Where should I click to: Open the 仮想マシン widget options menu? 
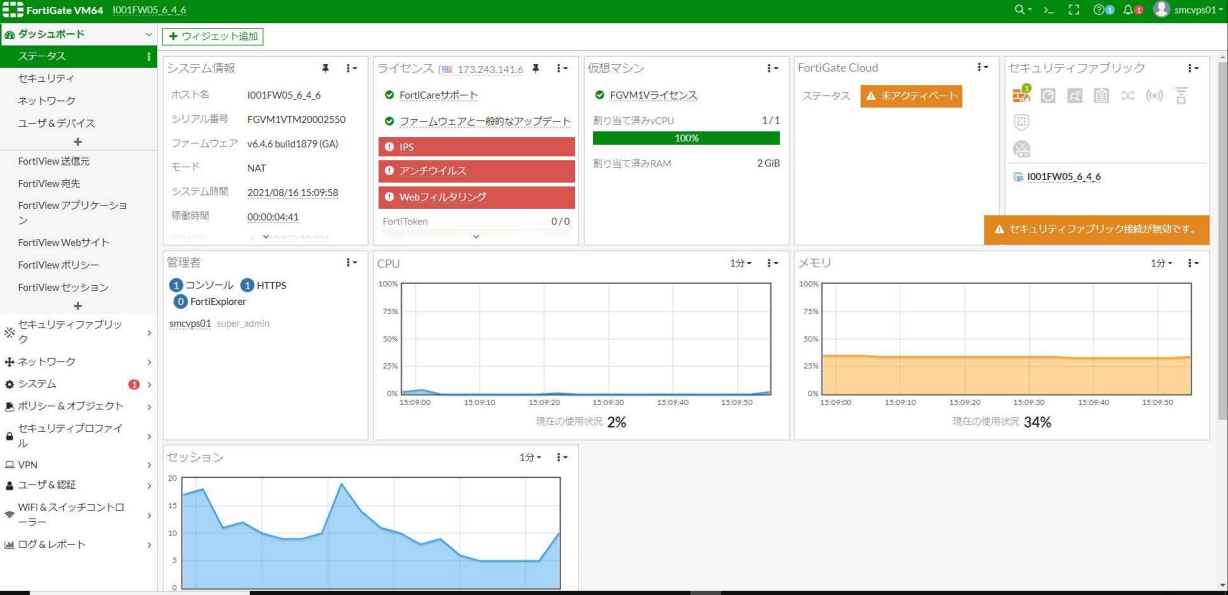(x=772, y=68)
